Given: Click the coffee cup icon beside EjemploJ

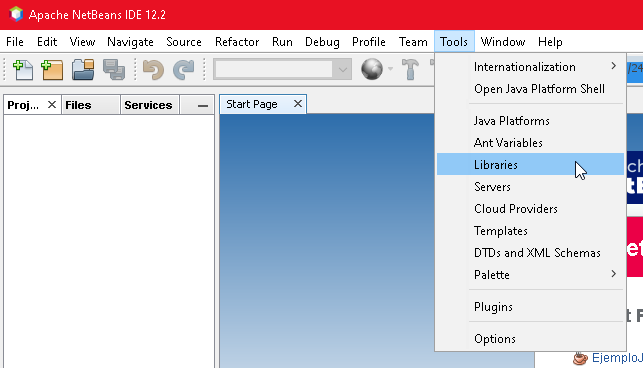Looking at the screenshot, I should pos(580,358).
